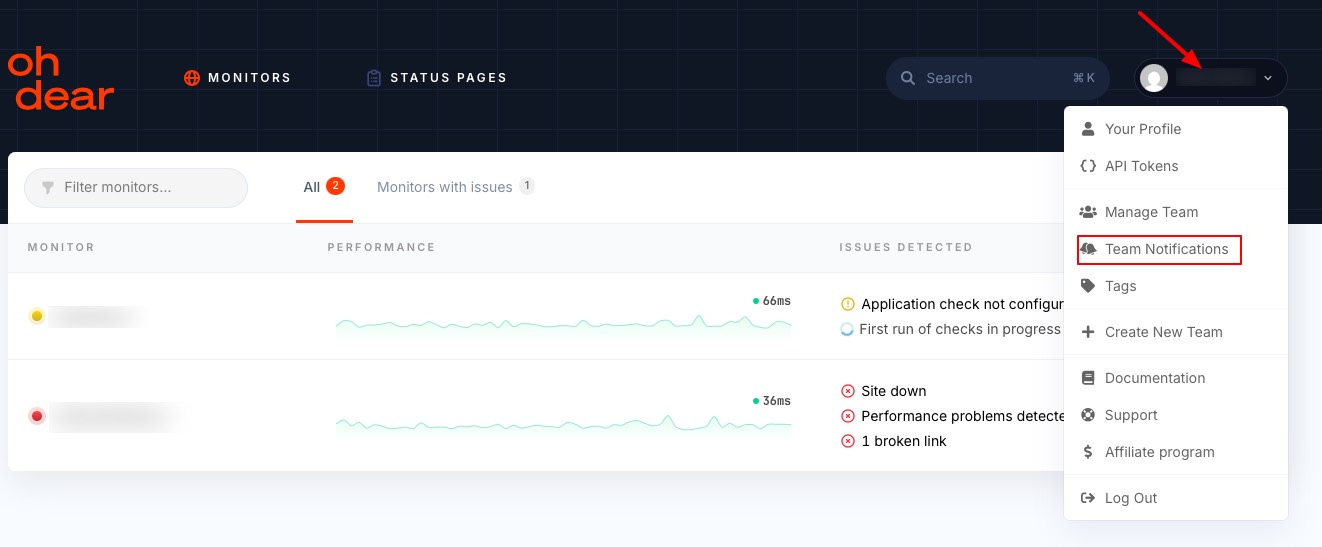Click the clipboard icon beside Status Pages
Viewport: 1322px width, 547px height.
374,78
